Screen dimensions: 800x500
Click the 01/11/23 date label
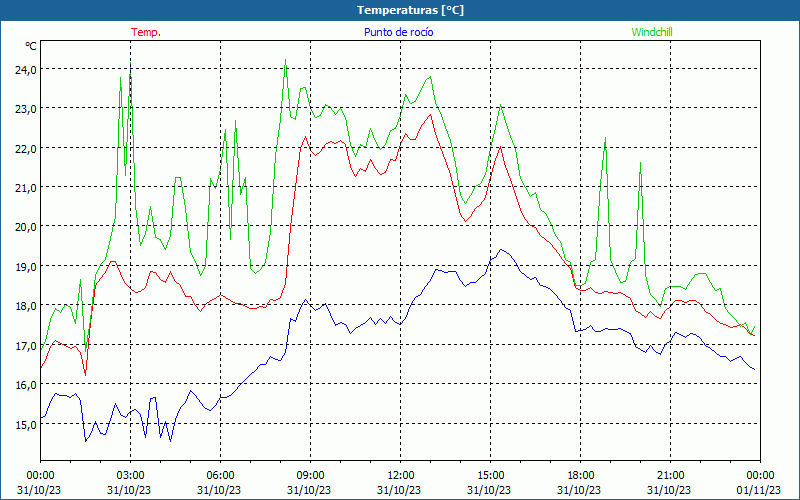(x=759, y=490)
